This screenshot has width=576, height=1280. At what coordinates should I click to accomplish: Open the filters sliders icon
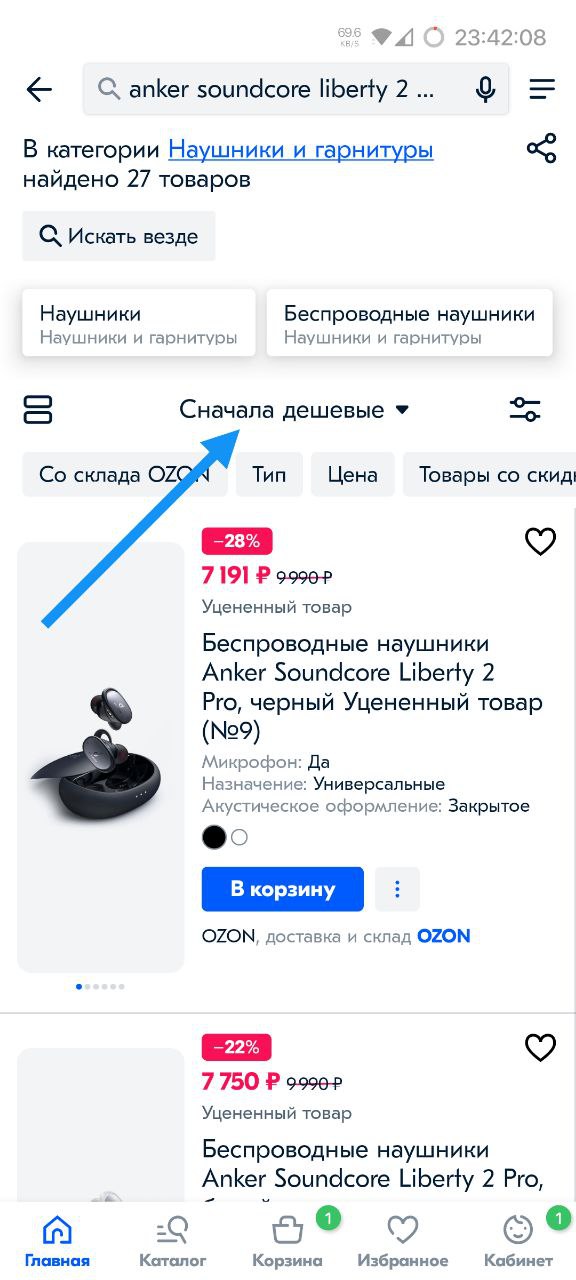[x=525, y=410]
